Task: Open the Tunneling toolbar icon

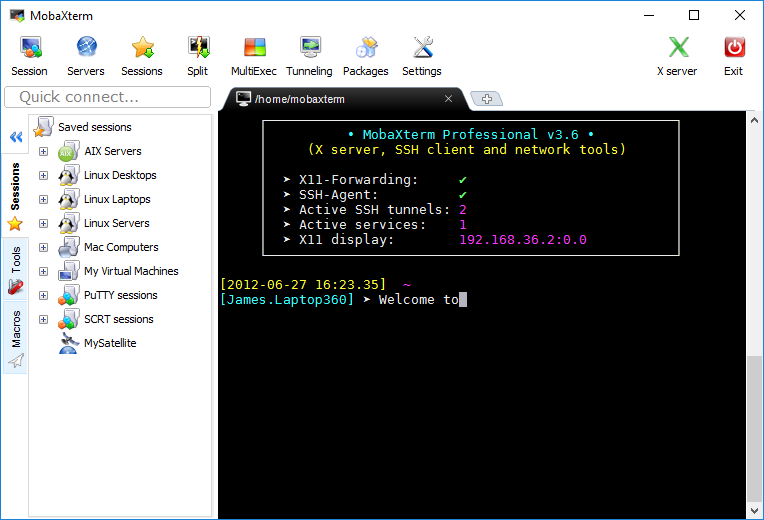Action: point(310,48)
